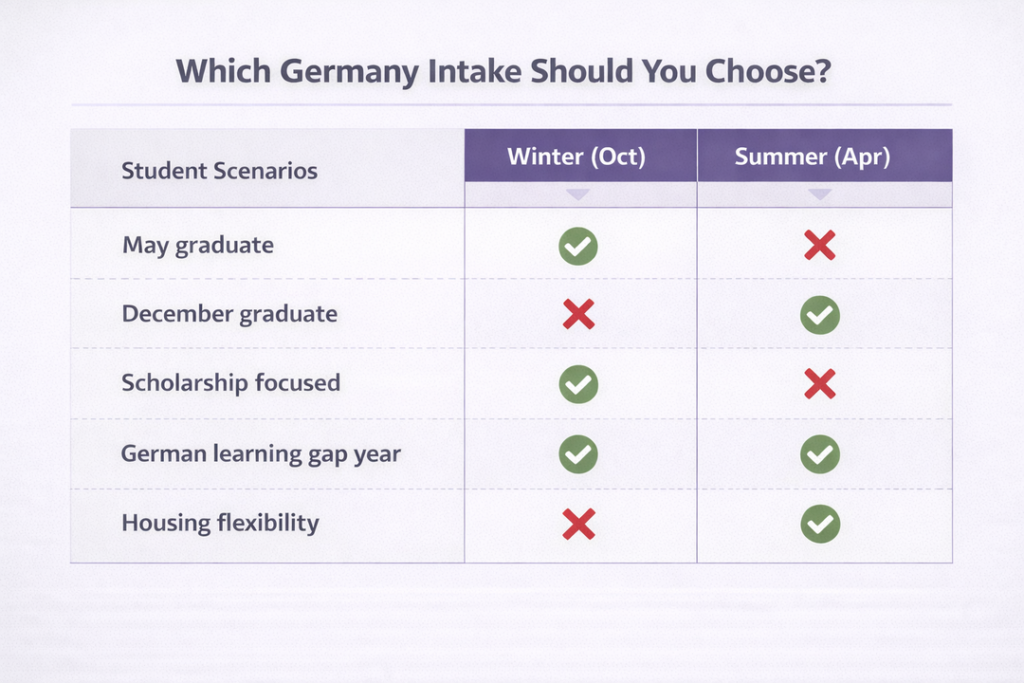Click the Summer red cross for May graduate
The image size is (1024, 683).
820,246
